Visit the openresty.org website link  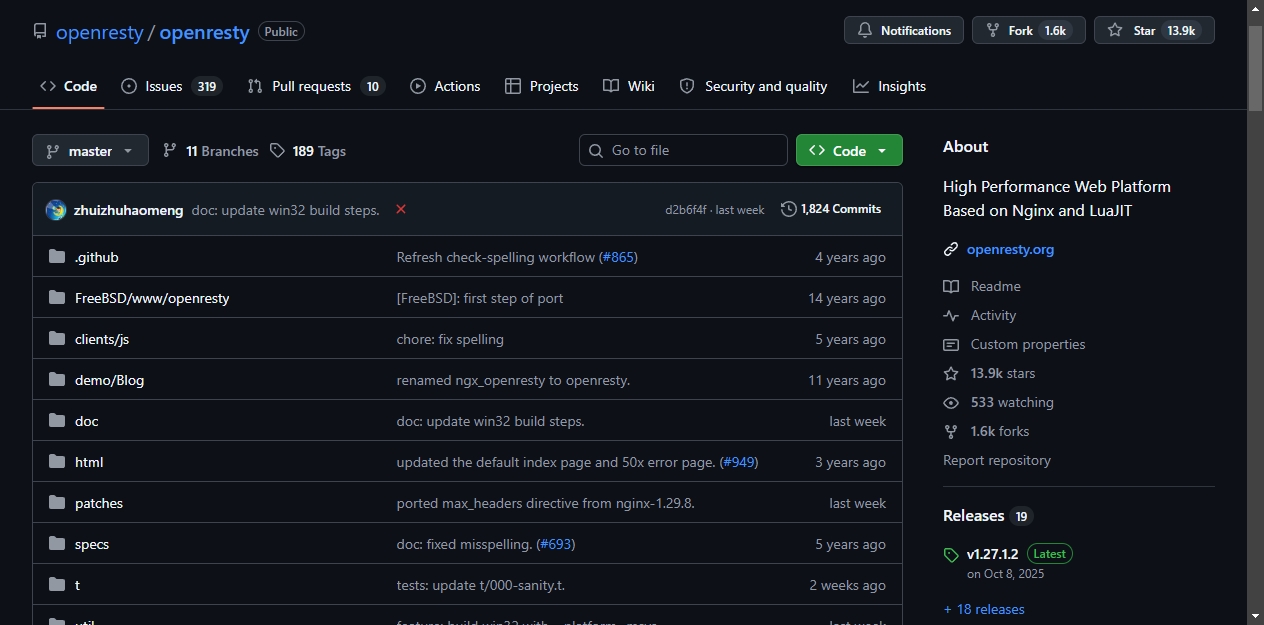1010,249
